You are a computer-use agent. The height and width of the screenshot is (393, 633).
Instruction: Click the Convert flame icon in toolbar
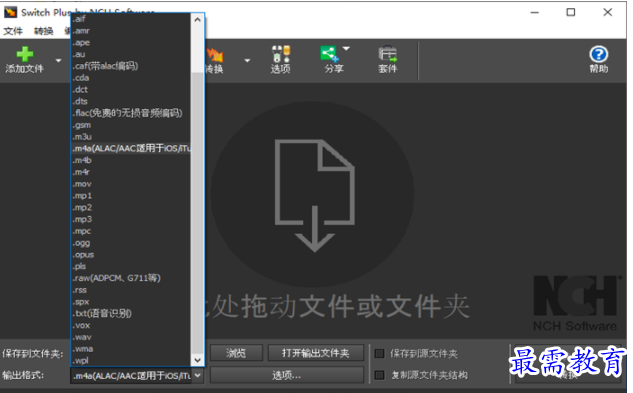tap(214, 55)
